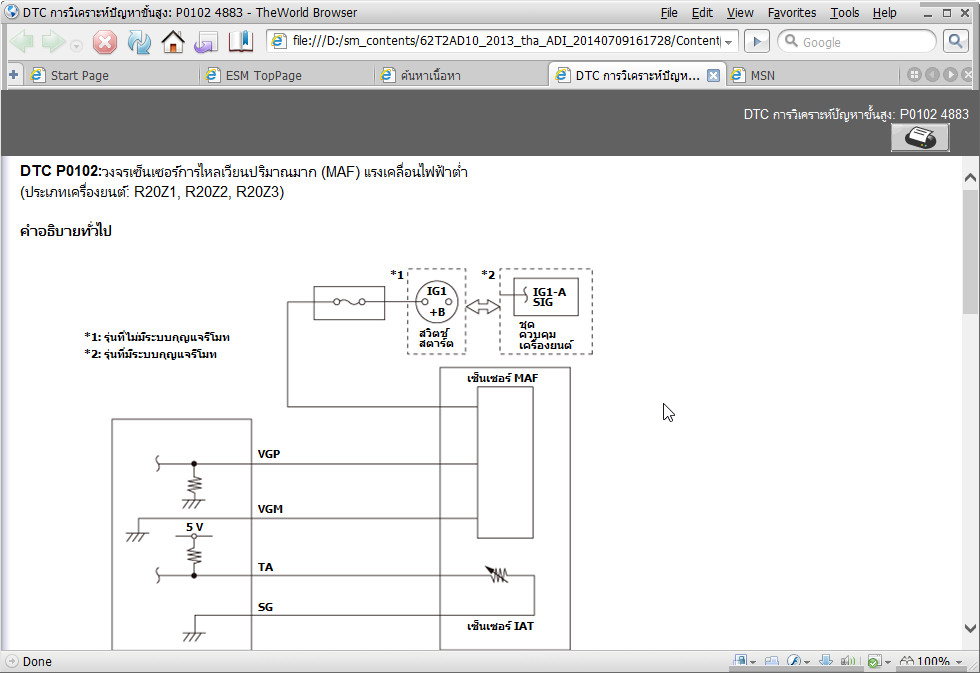This screenshot has height=673, width=980.
Task: Add a new tab with plus icon
Action: (13, 75)
